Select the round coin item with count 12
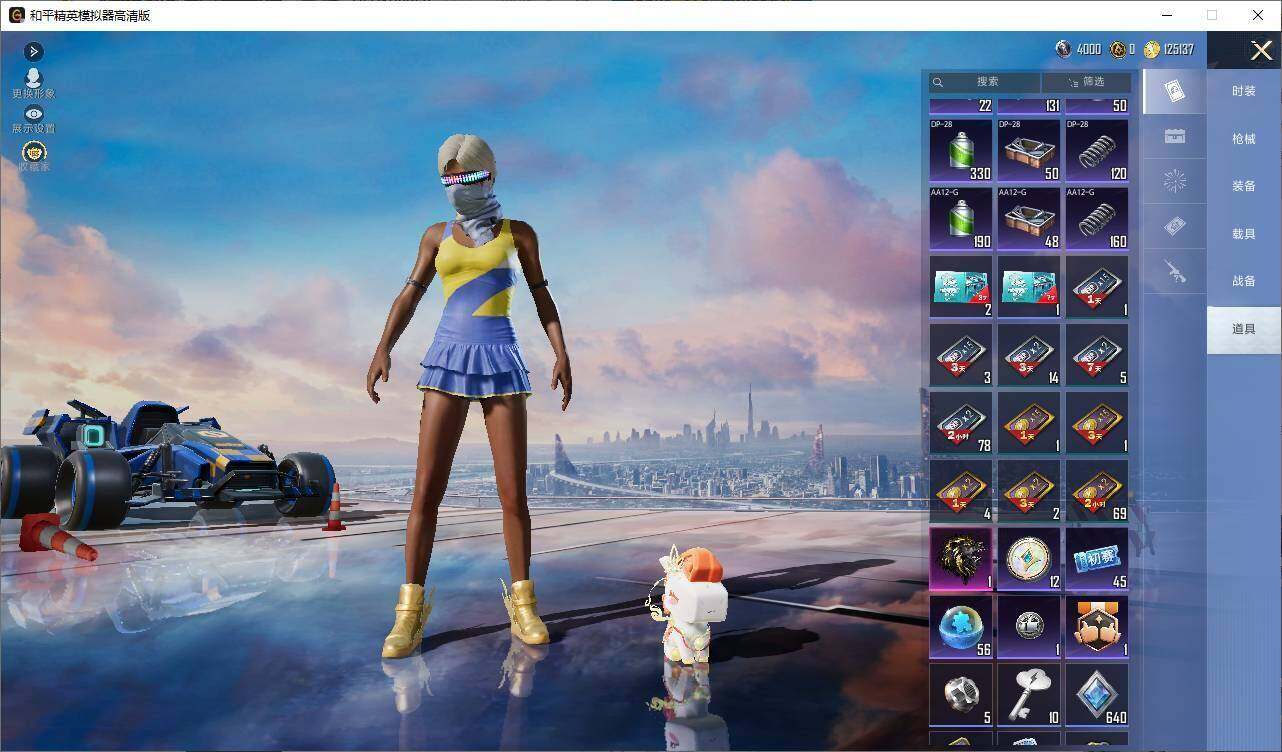Viewport: 1282px width, 752px height. pos(1029,558)
